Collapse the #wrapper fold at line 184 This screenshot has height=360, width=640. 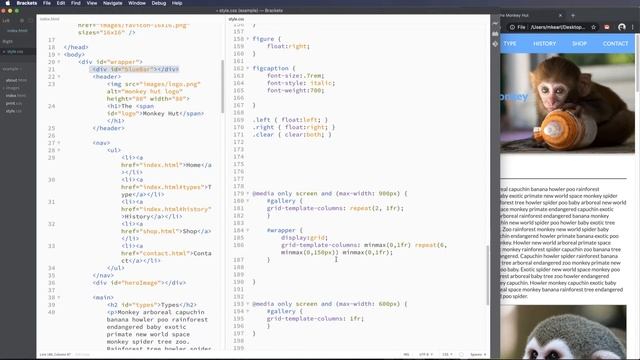coord(247,230)
